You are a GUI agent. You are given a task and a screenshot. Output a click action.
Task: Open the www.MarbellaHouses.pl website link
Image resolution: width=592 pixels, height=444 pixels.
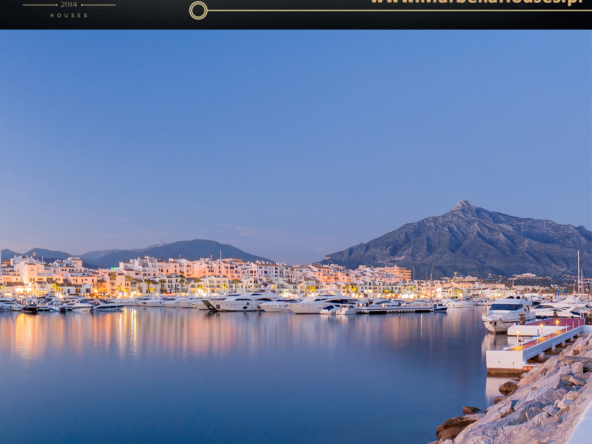pyautogui.click(x=477, y=2)
